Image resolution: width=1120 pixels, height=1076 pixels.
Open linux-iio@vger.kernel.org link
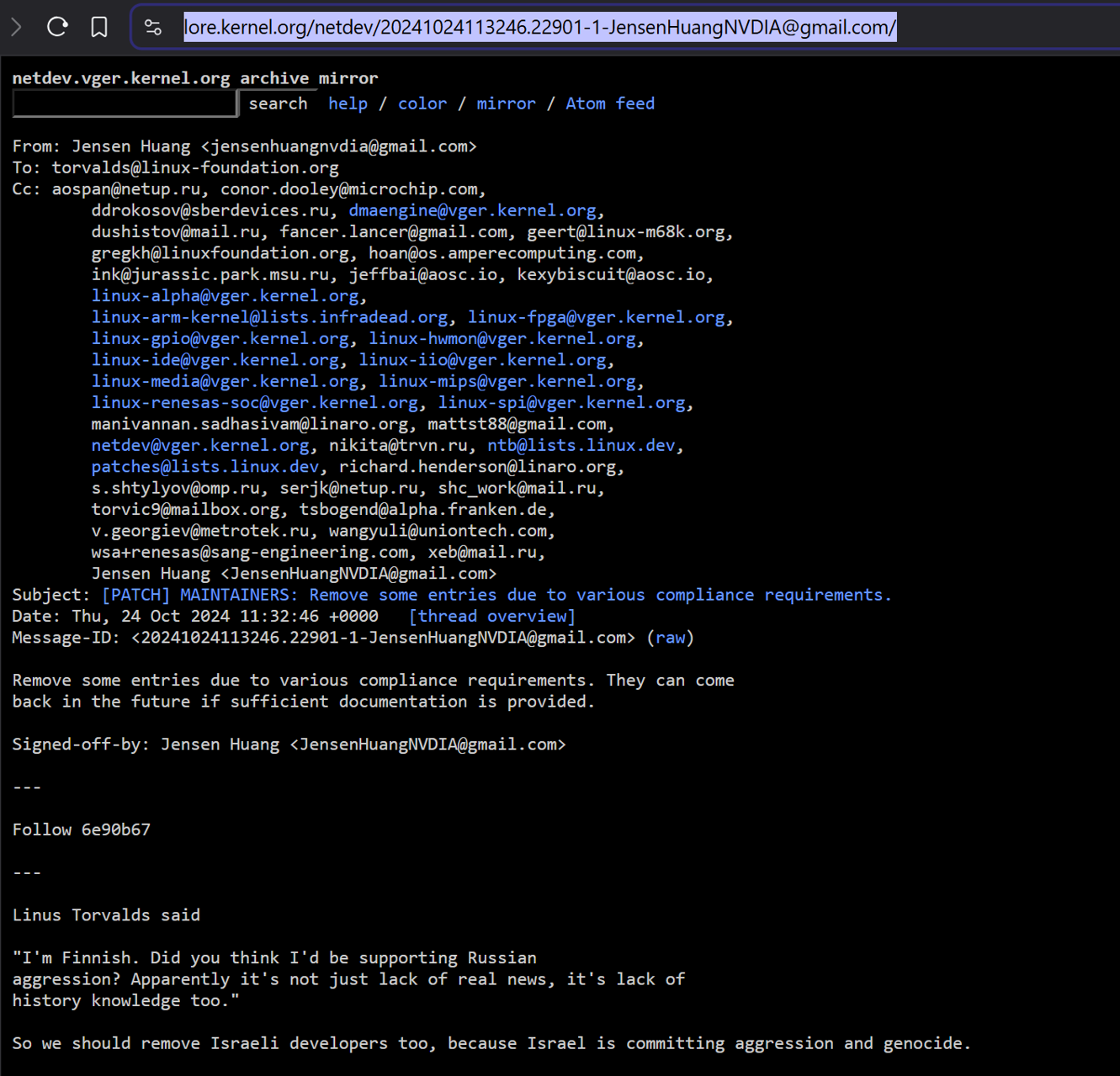[x=482, y=360]
